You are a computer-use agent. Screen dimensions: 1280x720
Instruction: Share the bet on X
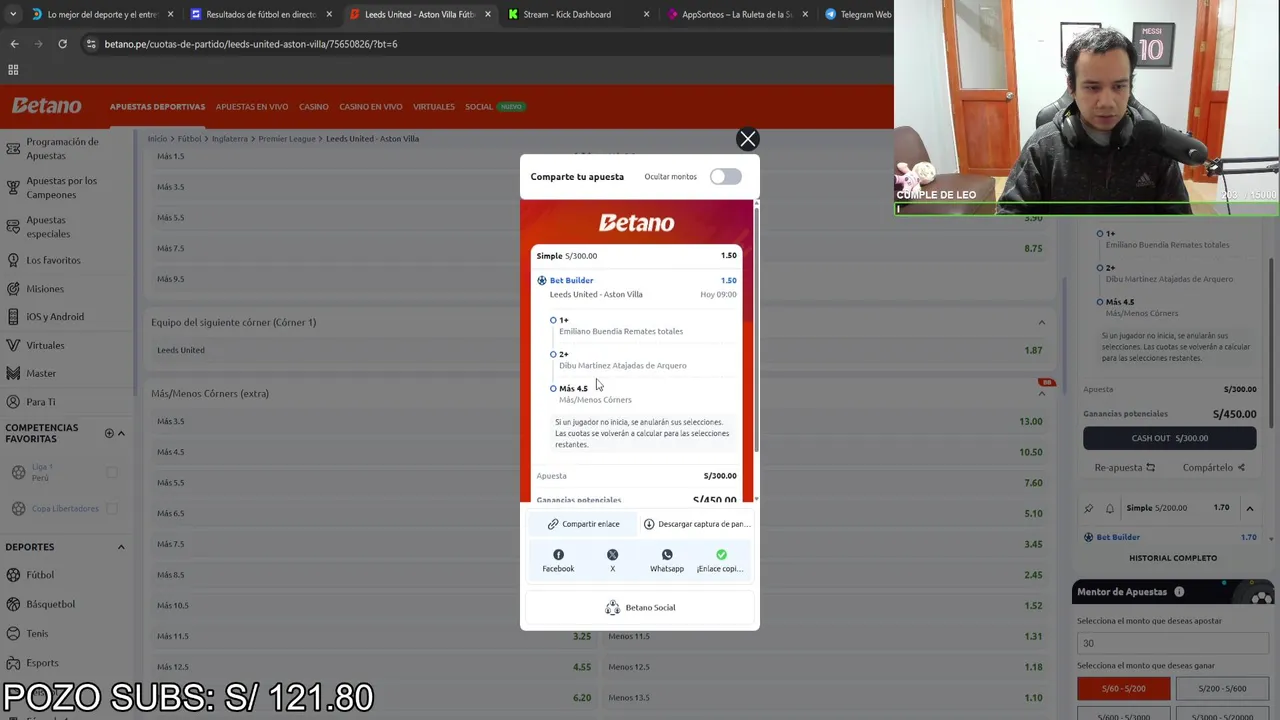point(612,561)
